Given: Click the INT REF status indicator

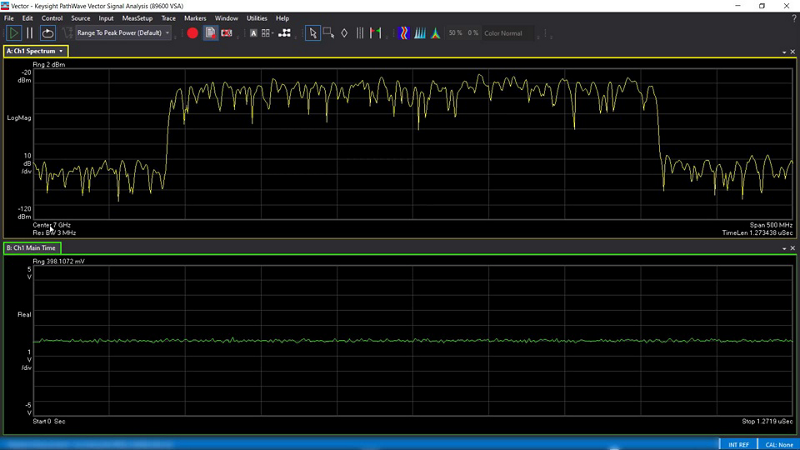Looking at the screenshot, I should point(738,445).
